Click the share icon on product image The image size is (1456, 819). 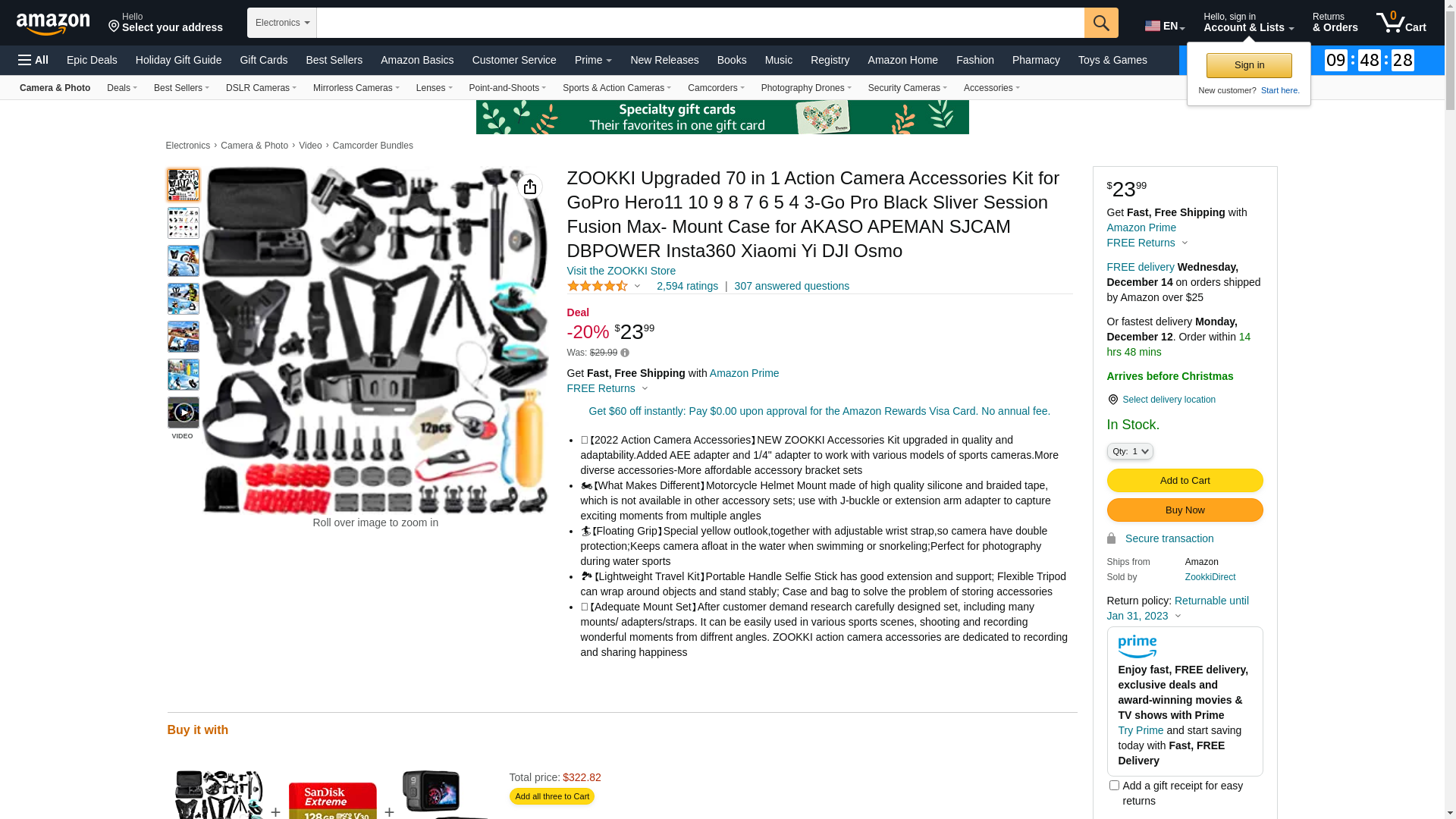tap(530, 187)
